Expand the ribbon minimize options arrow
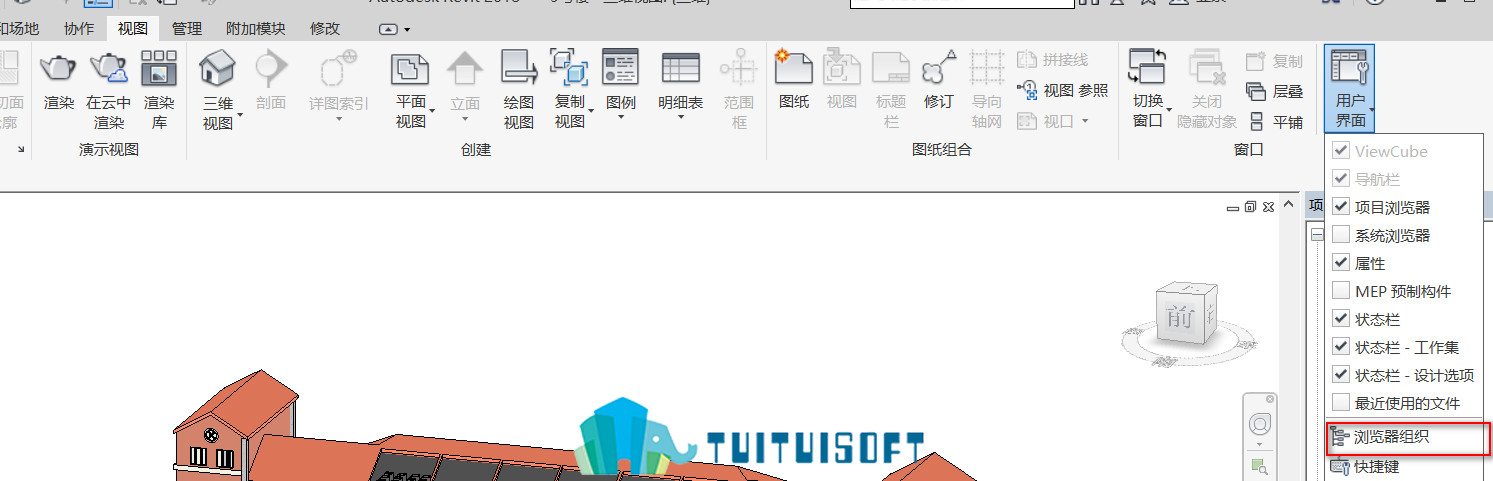This screenshot has width=1493, height=481. point(407,29)
